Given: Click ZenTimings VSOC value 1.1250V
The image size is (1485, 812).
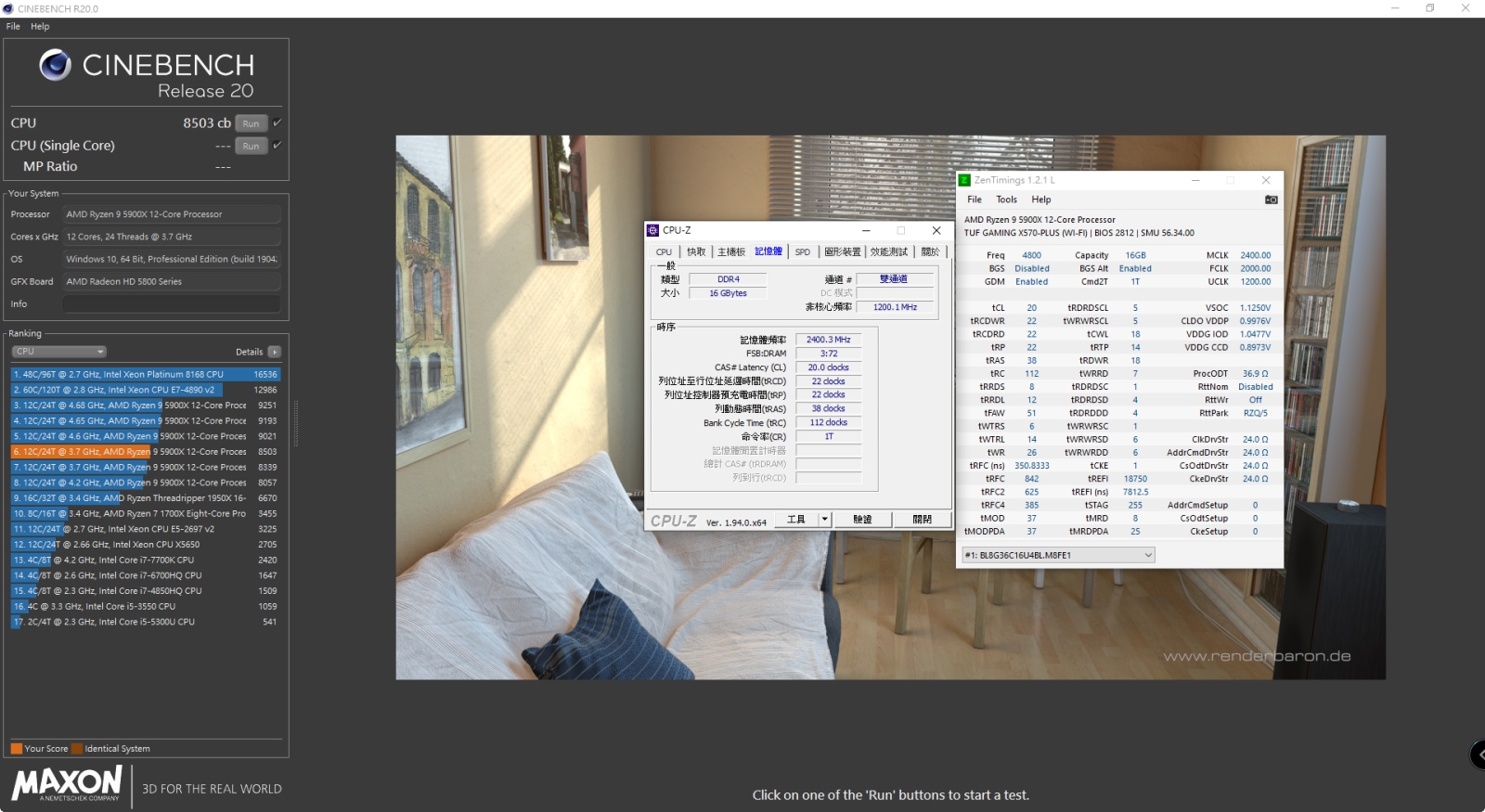Looking at the screenshot, I should [x=1255, y=308].
